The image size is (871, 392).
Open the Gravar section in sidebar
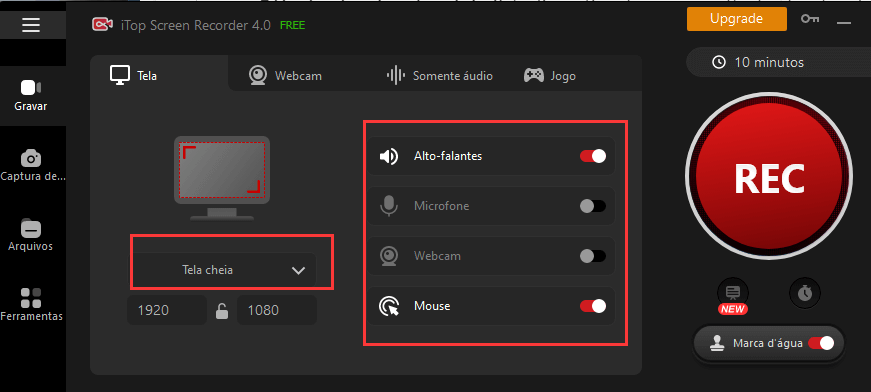[x=31, y=96]
